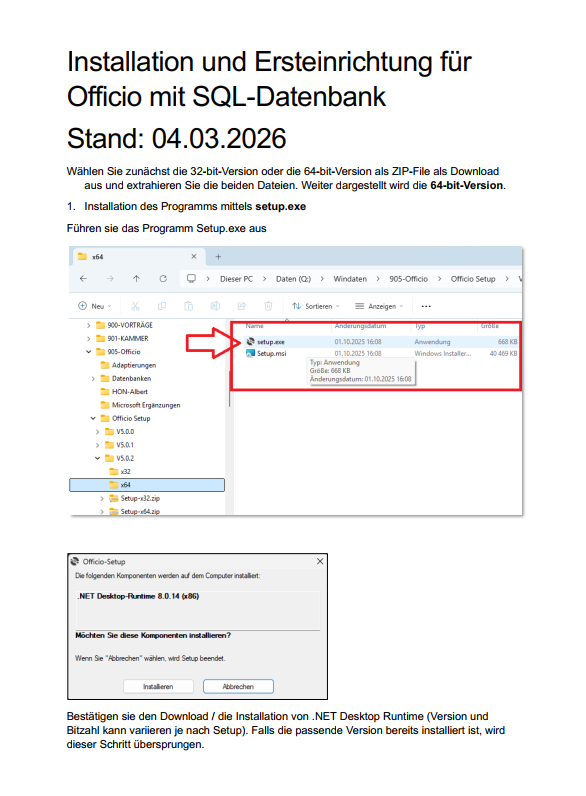
Task: Select Setup-x32.zip in the tree
Action: (135, 499)
